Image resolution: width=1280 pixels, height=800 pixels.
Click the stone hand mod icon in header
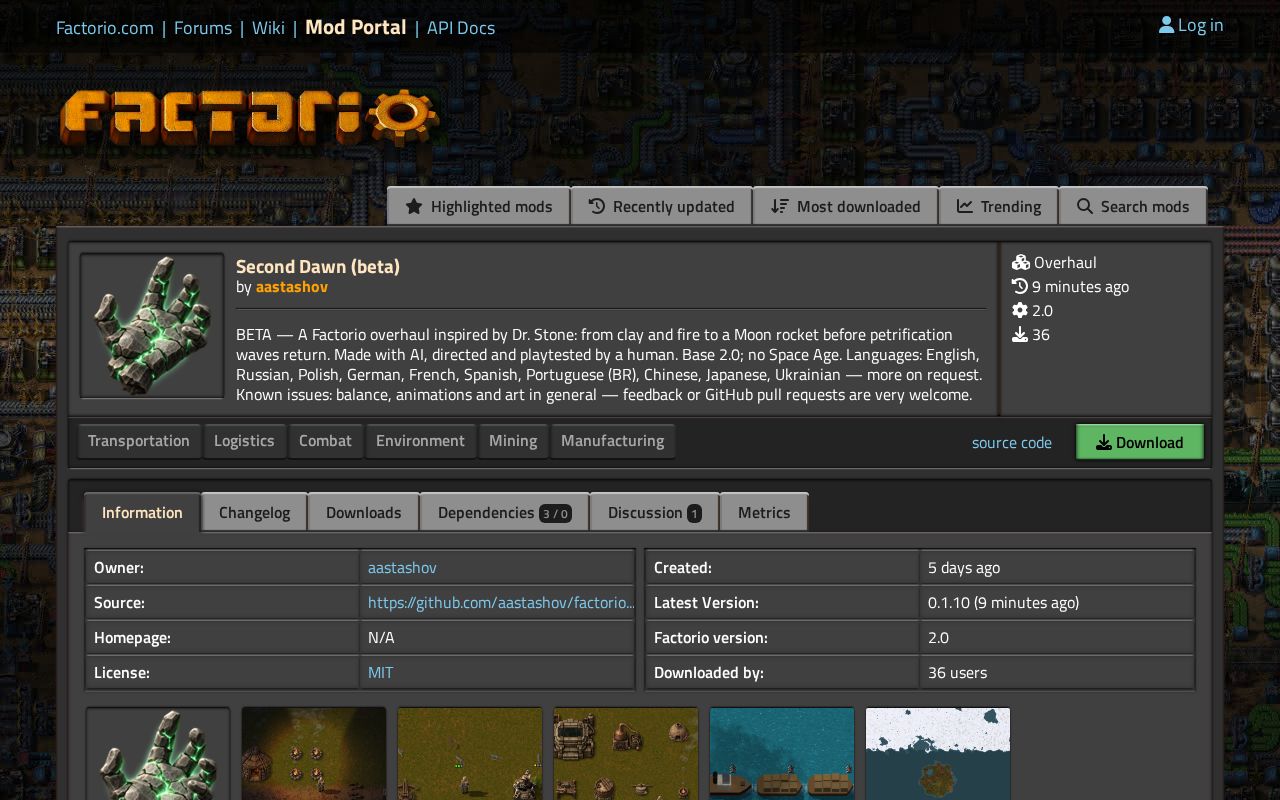tap(152, 326)
